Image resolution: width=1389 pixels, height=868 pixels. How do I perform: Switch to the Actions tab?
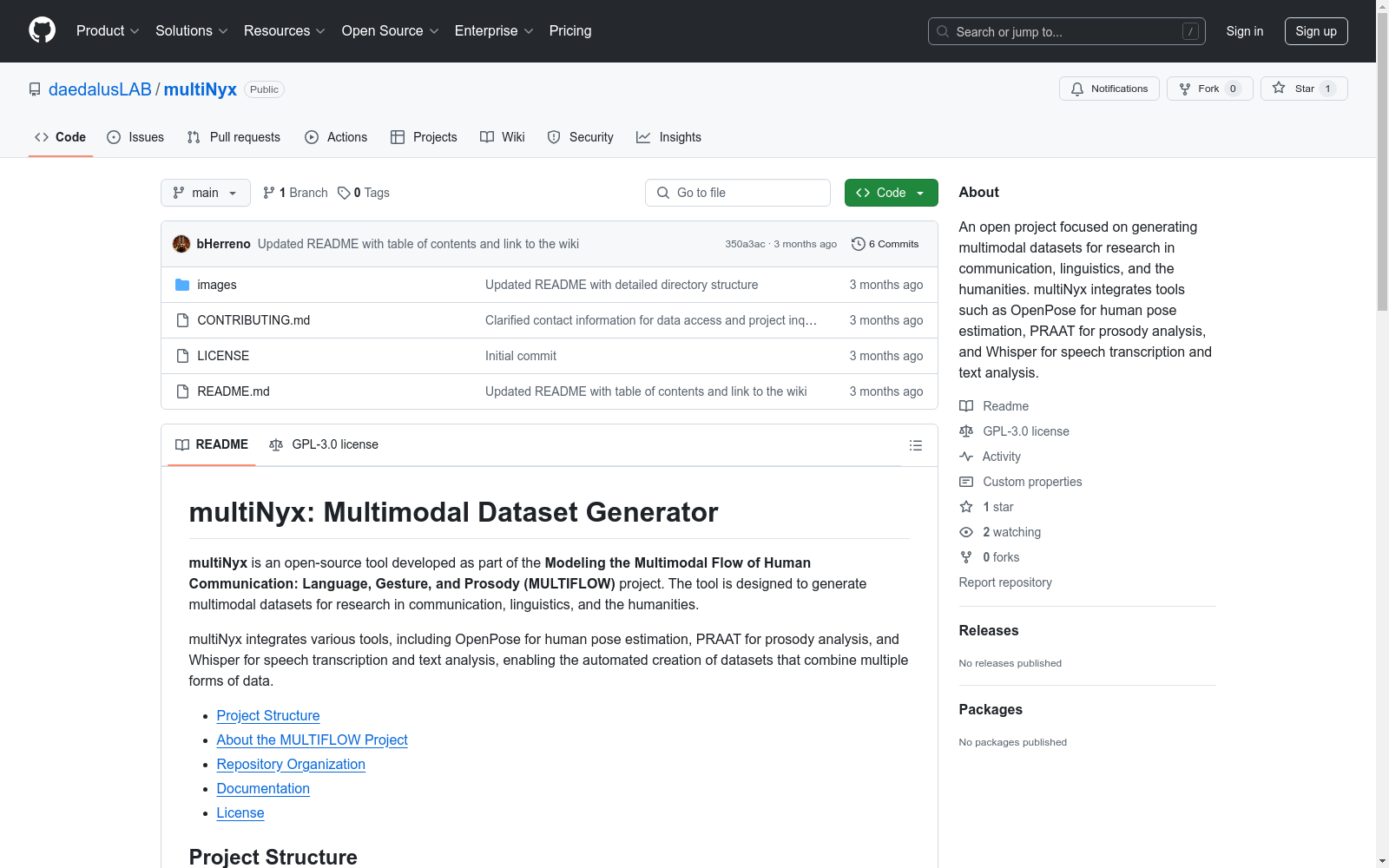click(x=336, y=137)
